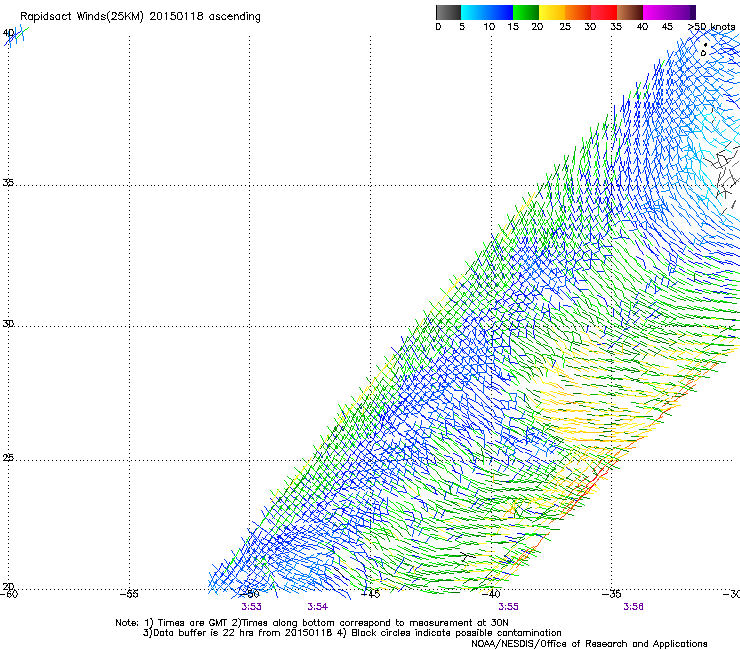Click the black contamination circles in the swath's top right
740x650 pixels.
pos(704,50)
